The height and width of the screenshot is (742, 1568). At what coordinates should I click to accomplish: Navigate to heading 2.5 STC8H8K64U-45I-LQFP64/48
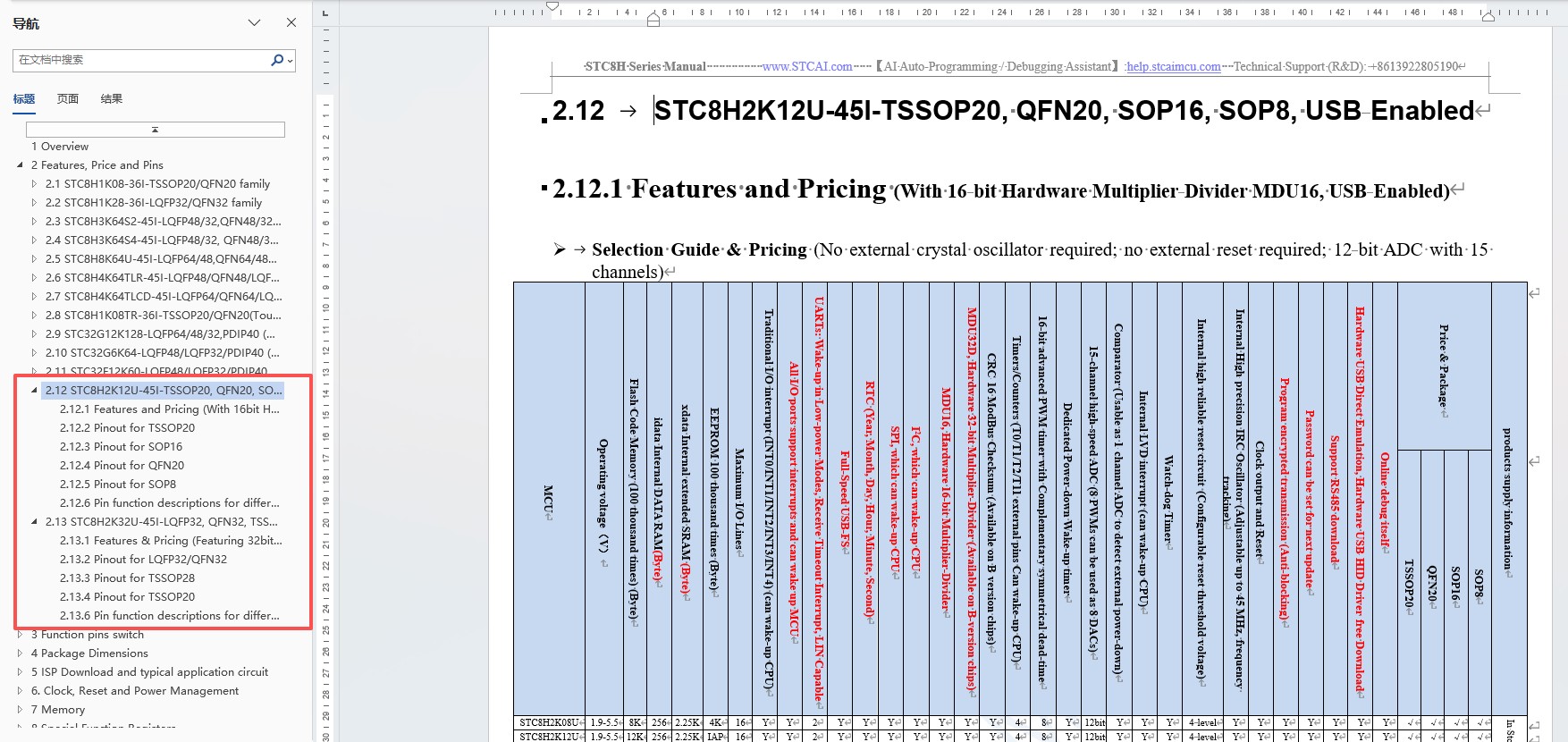tap(162, 259)
